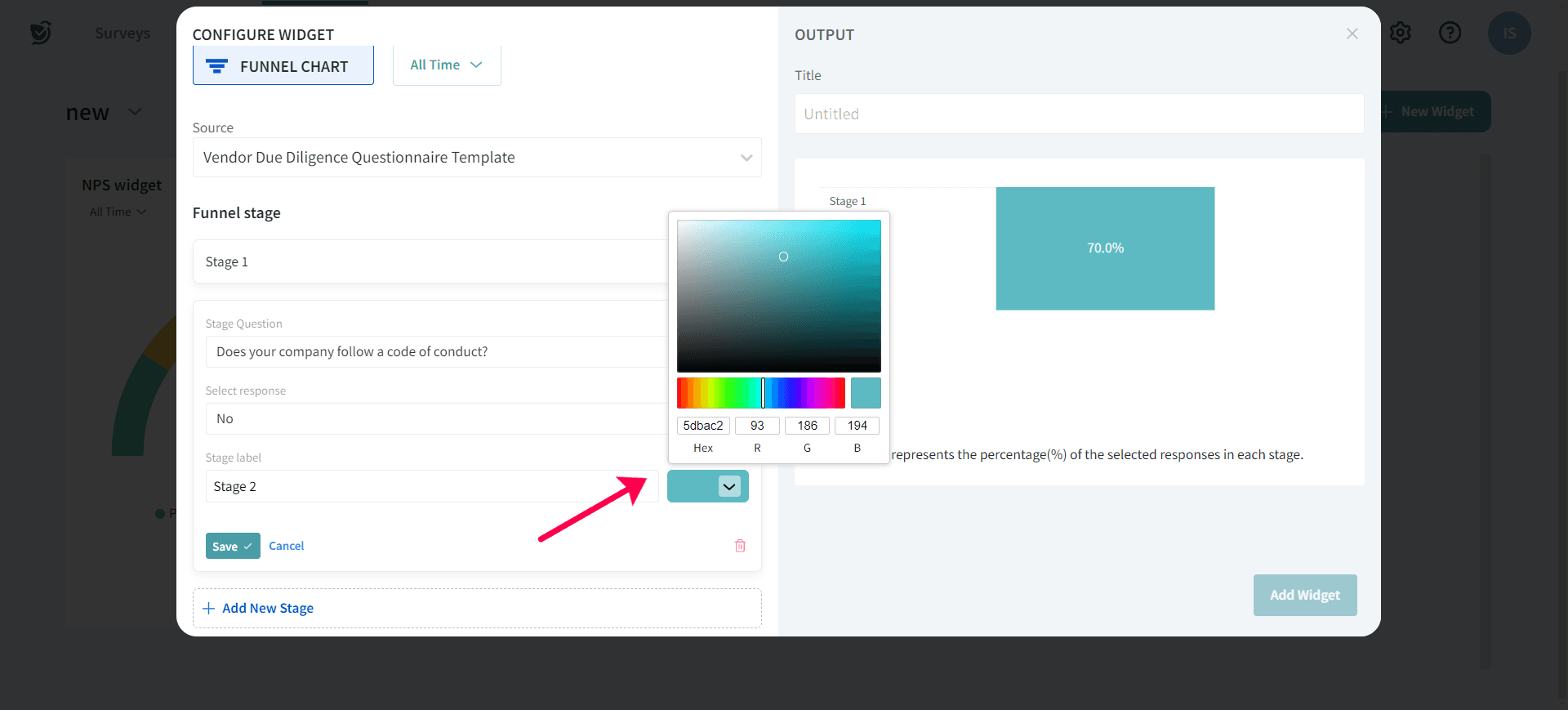
Task: Click the user profile avatar
Action: point(1508,33)
